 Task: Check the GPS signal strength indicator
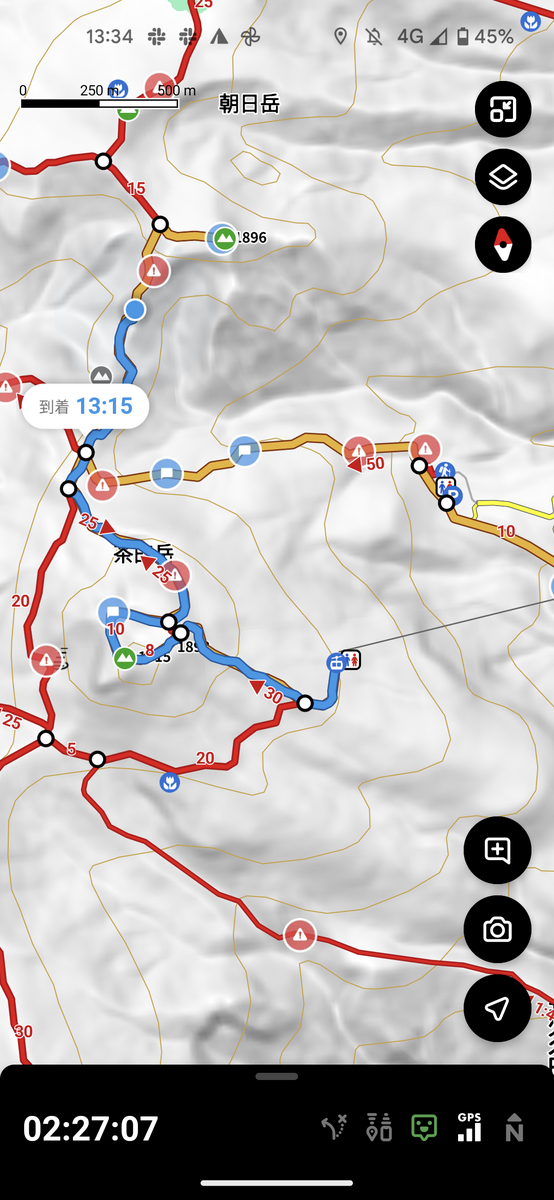click(469, 1127)
